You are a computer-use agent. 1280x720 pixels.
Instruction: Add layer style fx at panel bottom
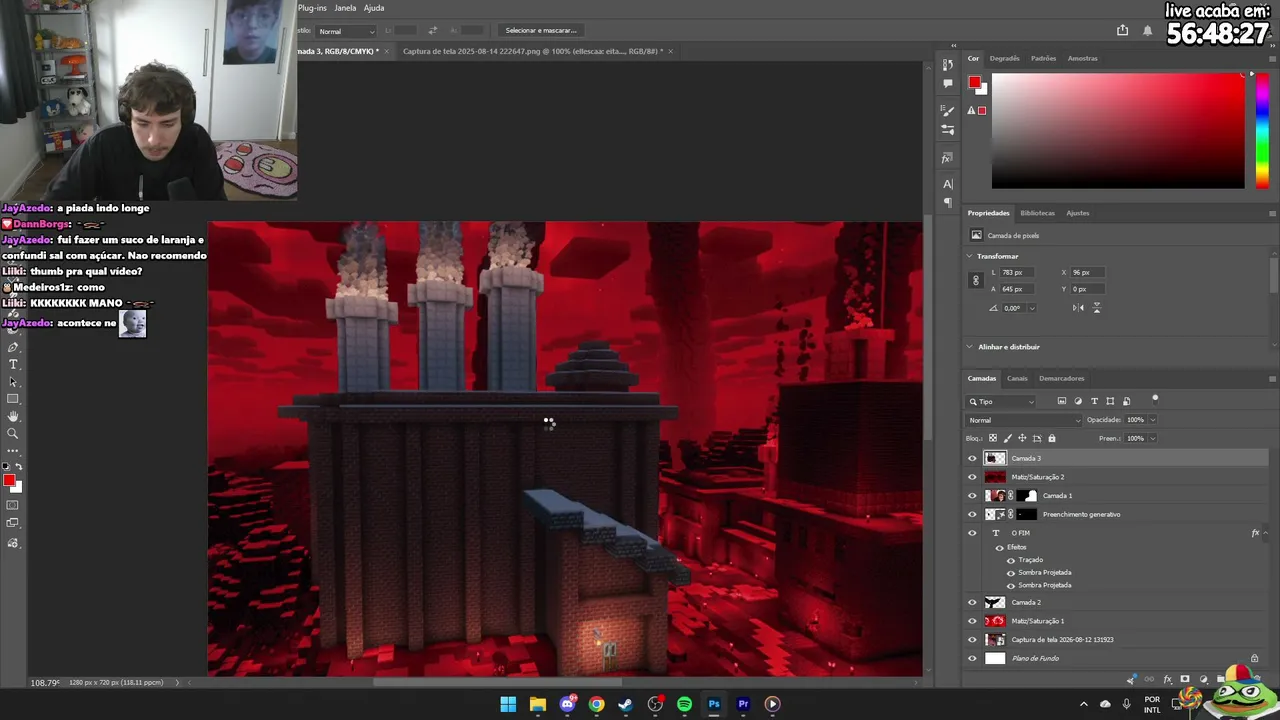(x=1167, y=680)
